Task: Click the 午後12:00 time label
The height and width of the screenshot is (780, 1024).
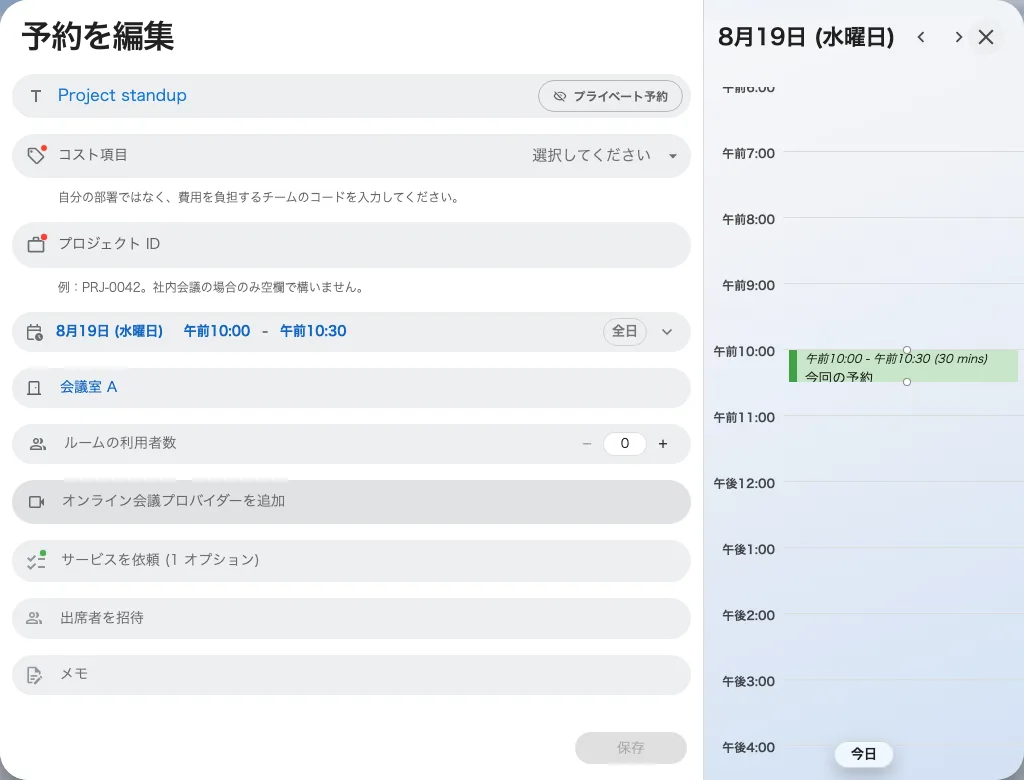Action: [x=744, y=483]
